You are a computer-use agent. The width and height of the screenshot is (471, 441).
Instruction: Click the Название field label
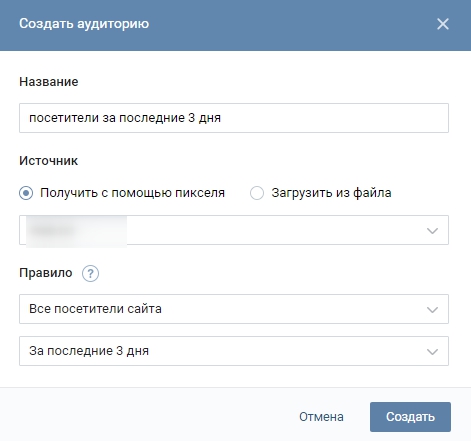49,82
